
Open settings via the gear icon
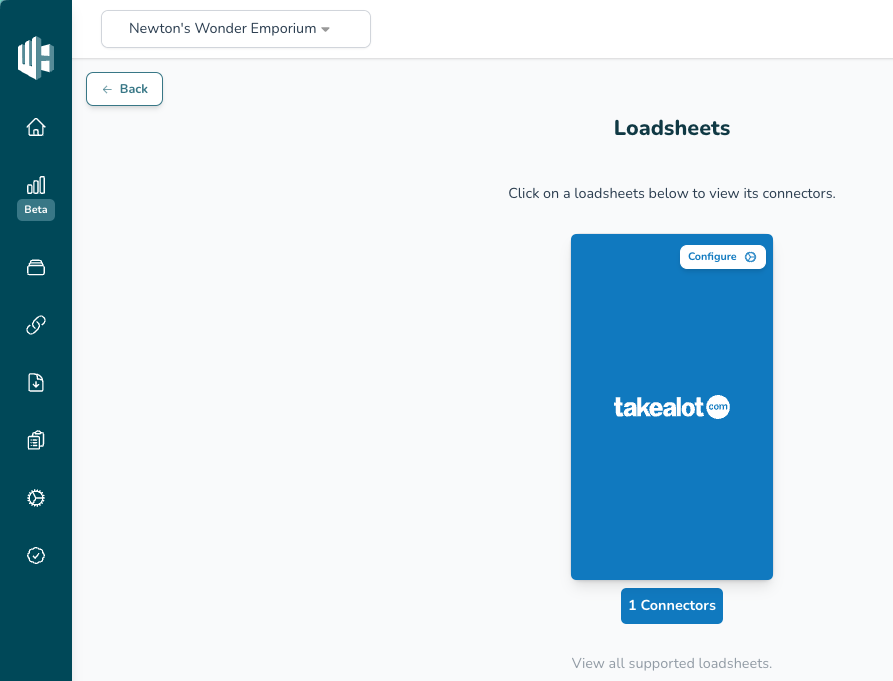click(x=36, y=498)
